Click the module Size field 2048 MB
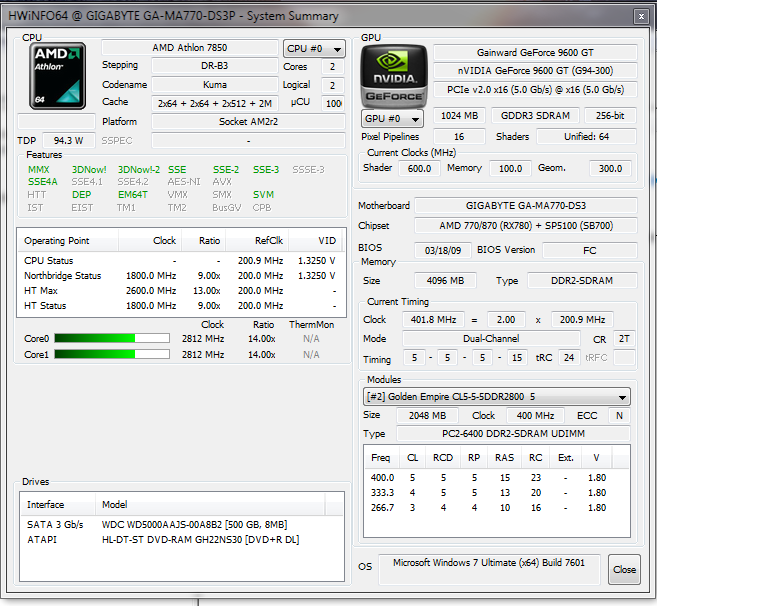Viewport: 768px width, 614px height. (427, 416)
